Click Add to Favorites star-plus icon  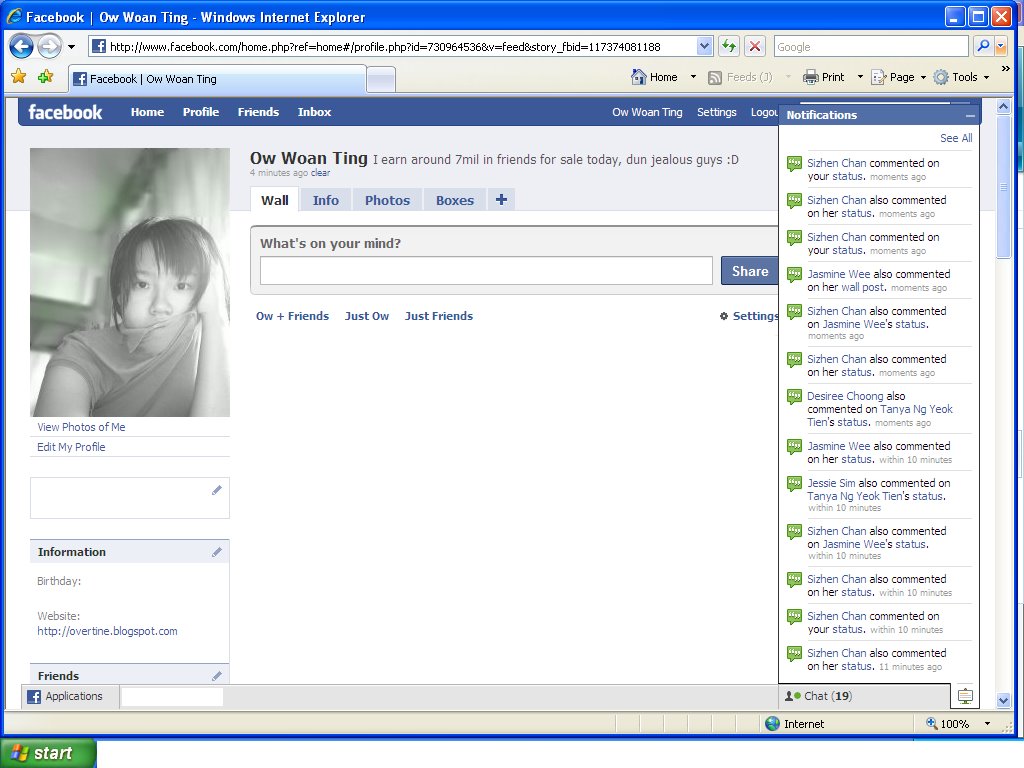coord(45,76)
